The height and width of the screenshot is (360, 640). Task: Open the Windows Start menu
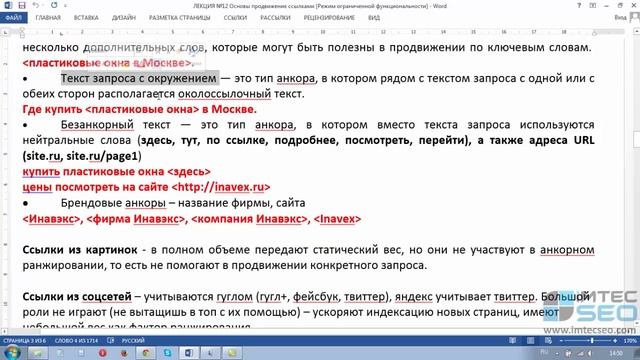[12, 353]
